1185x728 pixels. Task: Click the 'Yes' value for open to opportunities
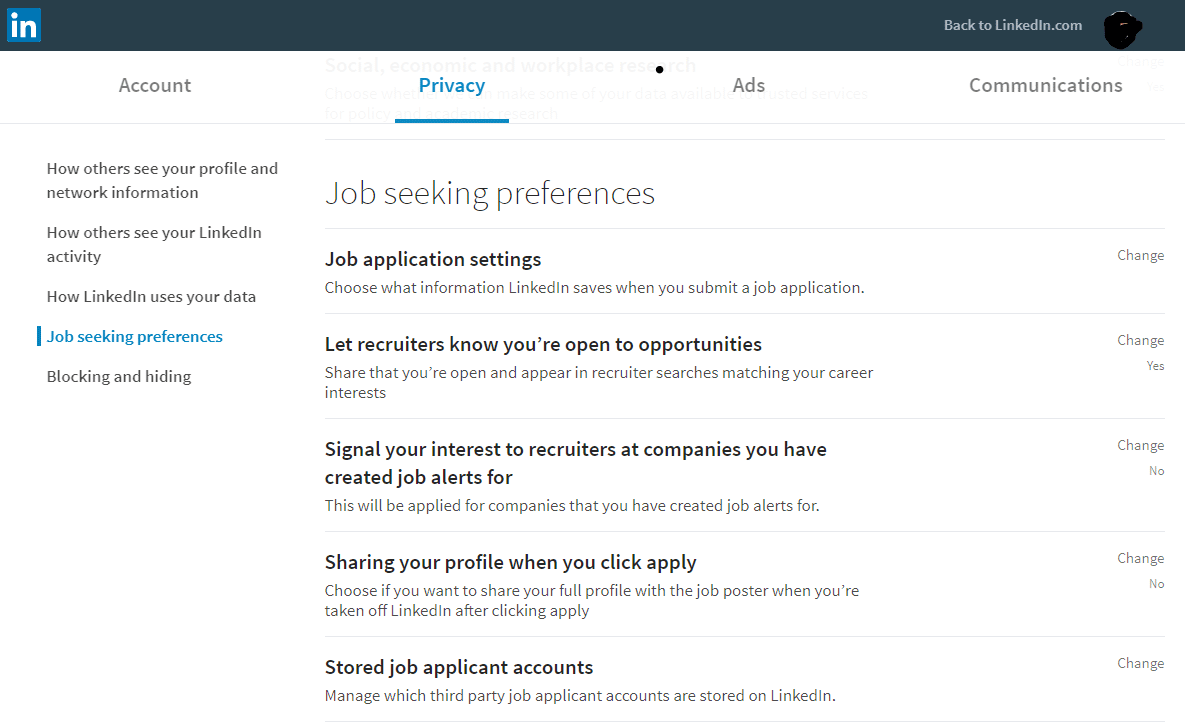coord(1156,366)
